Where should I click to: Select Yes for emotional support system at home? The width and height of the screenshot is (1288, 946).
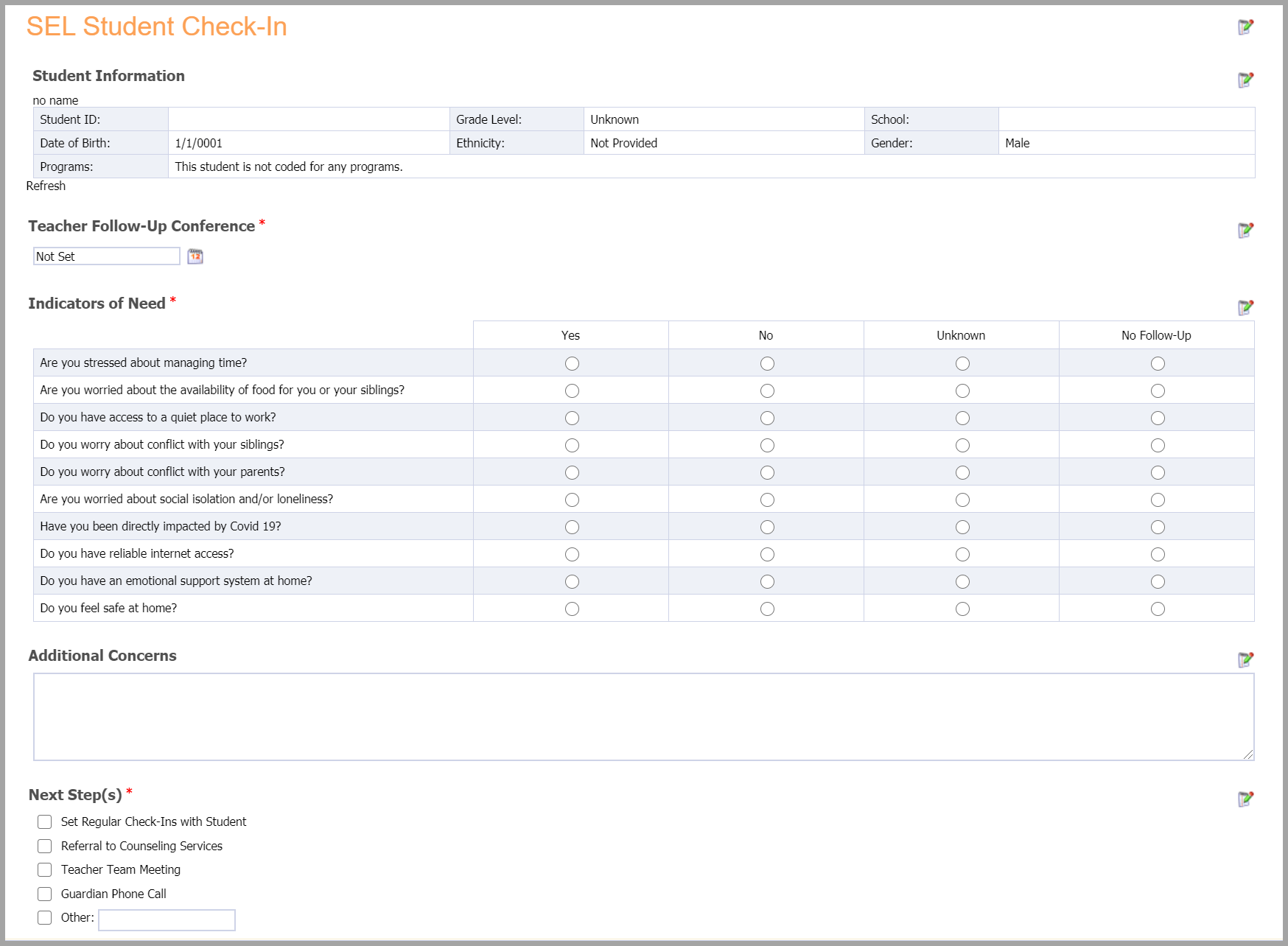pyautogui.click(x=572, y=581)
